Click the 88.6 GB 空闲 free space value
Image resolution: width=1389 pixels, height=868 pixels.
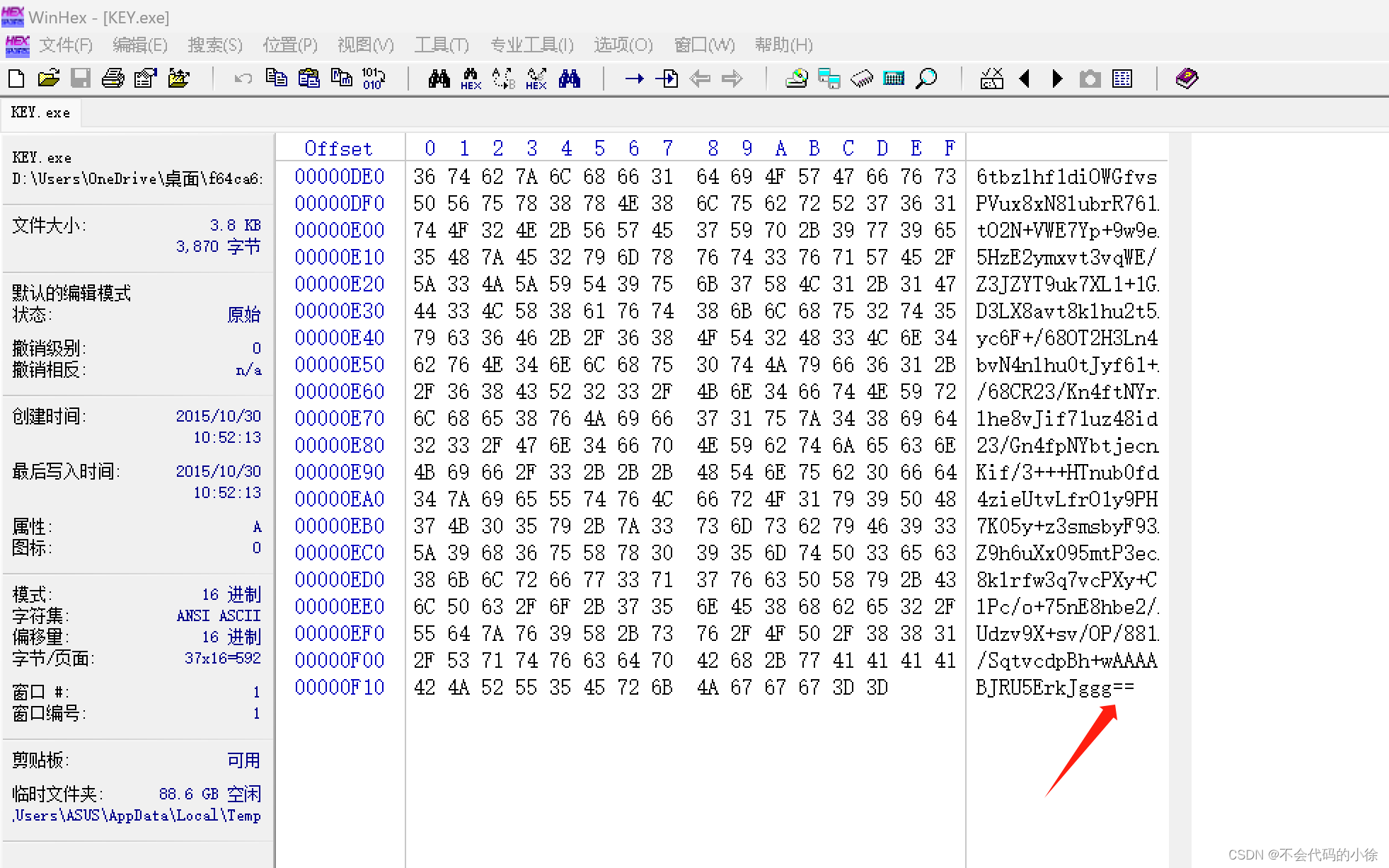tap(210, 794)
